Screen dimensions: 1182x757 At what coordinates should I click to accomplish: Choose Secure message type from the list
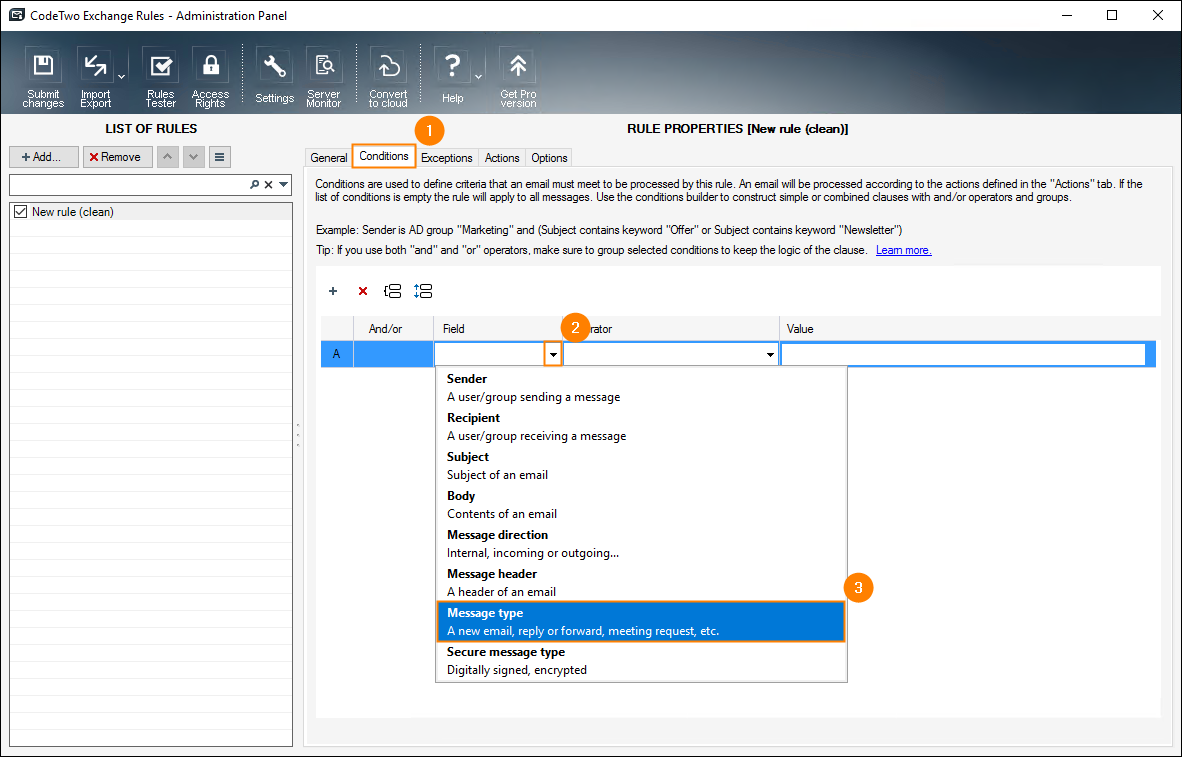click(641, 660)
